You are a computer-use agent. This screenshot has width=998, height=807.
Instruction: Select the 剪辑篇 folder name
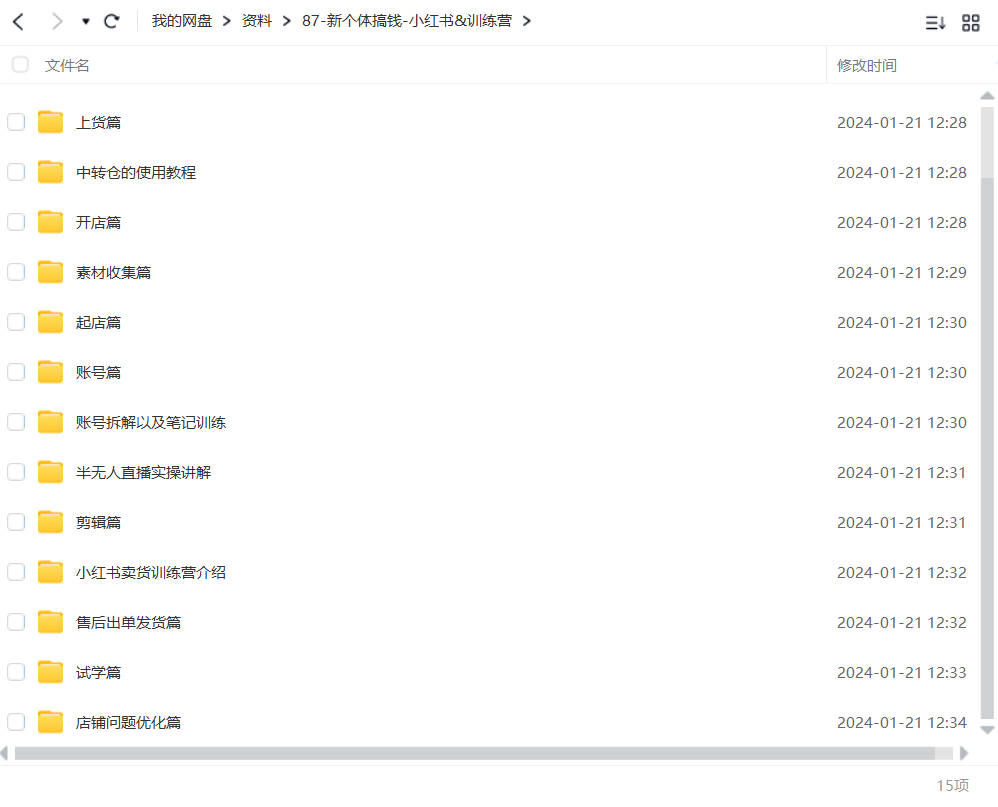98,523
